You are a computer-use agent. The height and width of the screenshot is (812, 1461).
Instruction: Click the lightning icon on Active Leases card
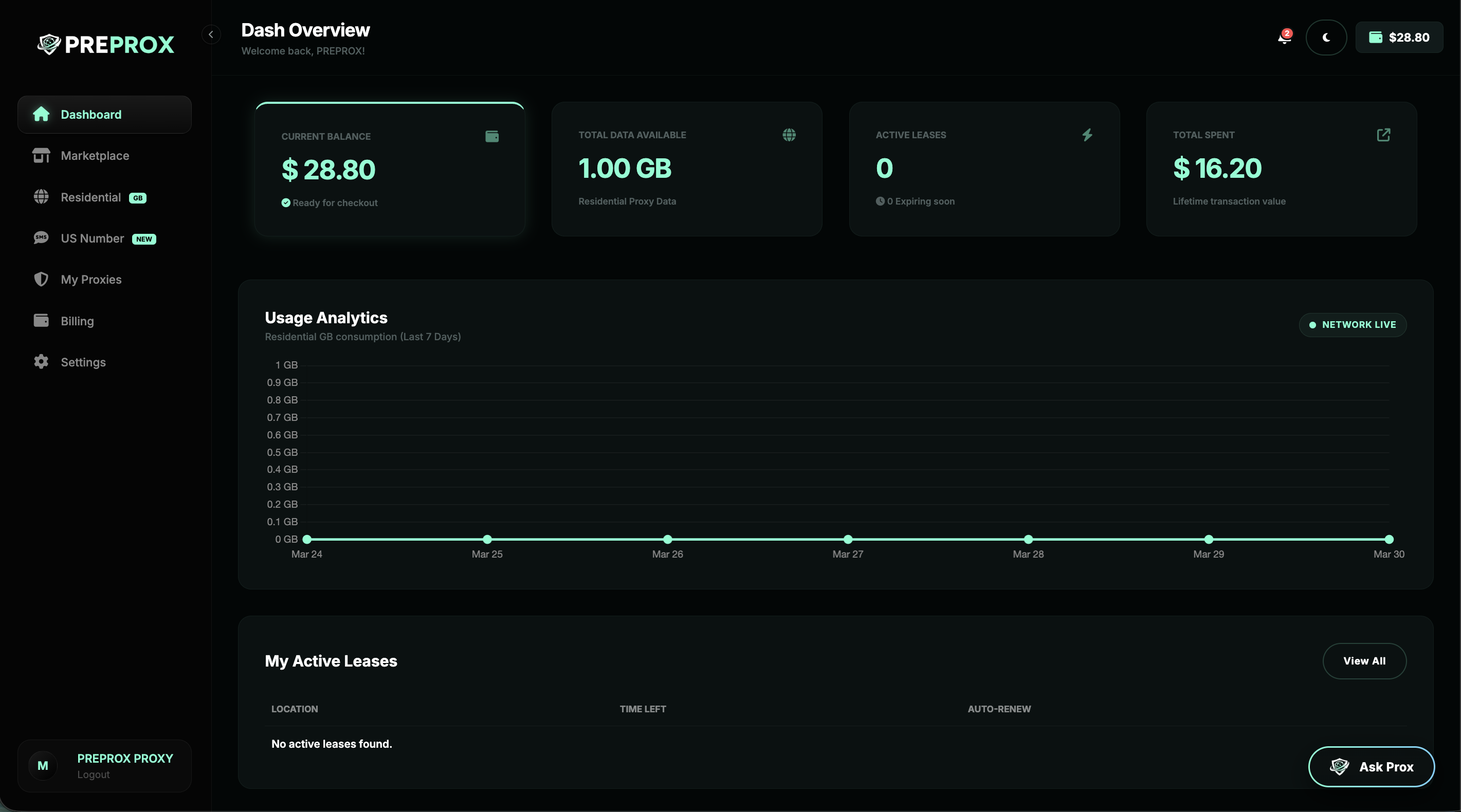click(1087, 135)
